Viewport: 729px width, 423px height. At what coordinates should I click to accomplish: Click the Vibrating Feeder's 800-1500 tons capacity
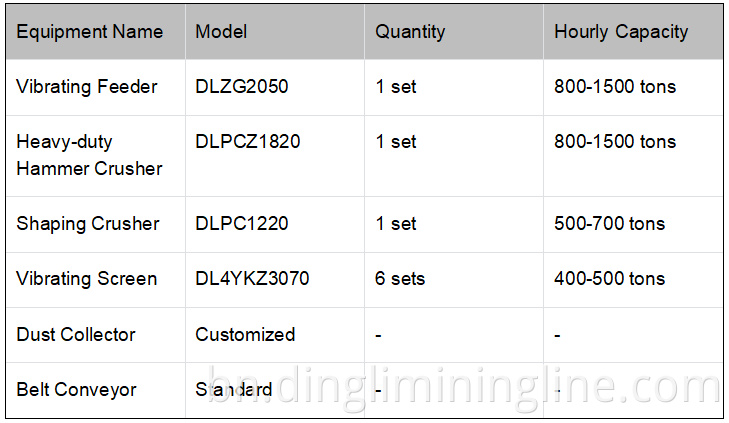coord(615,87)
